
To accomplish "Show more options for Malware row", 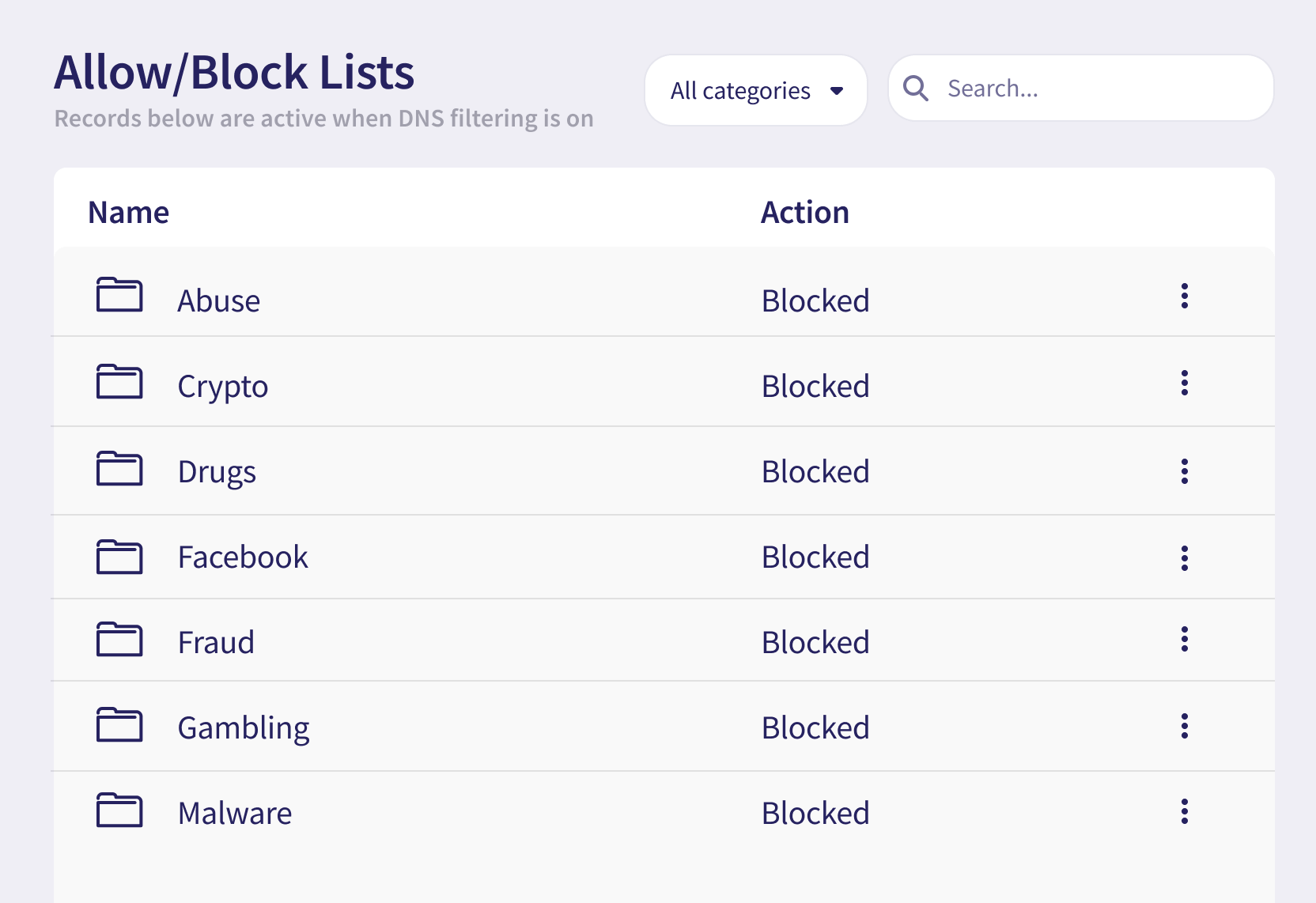I will tap(1184, 812).
